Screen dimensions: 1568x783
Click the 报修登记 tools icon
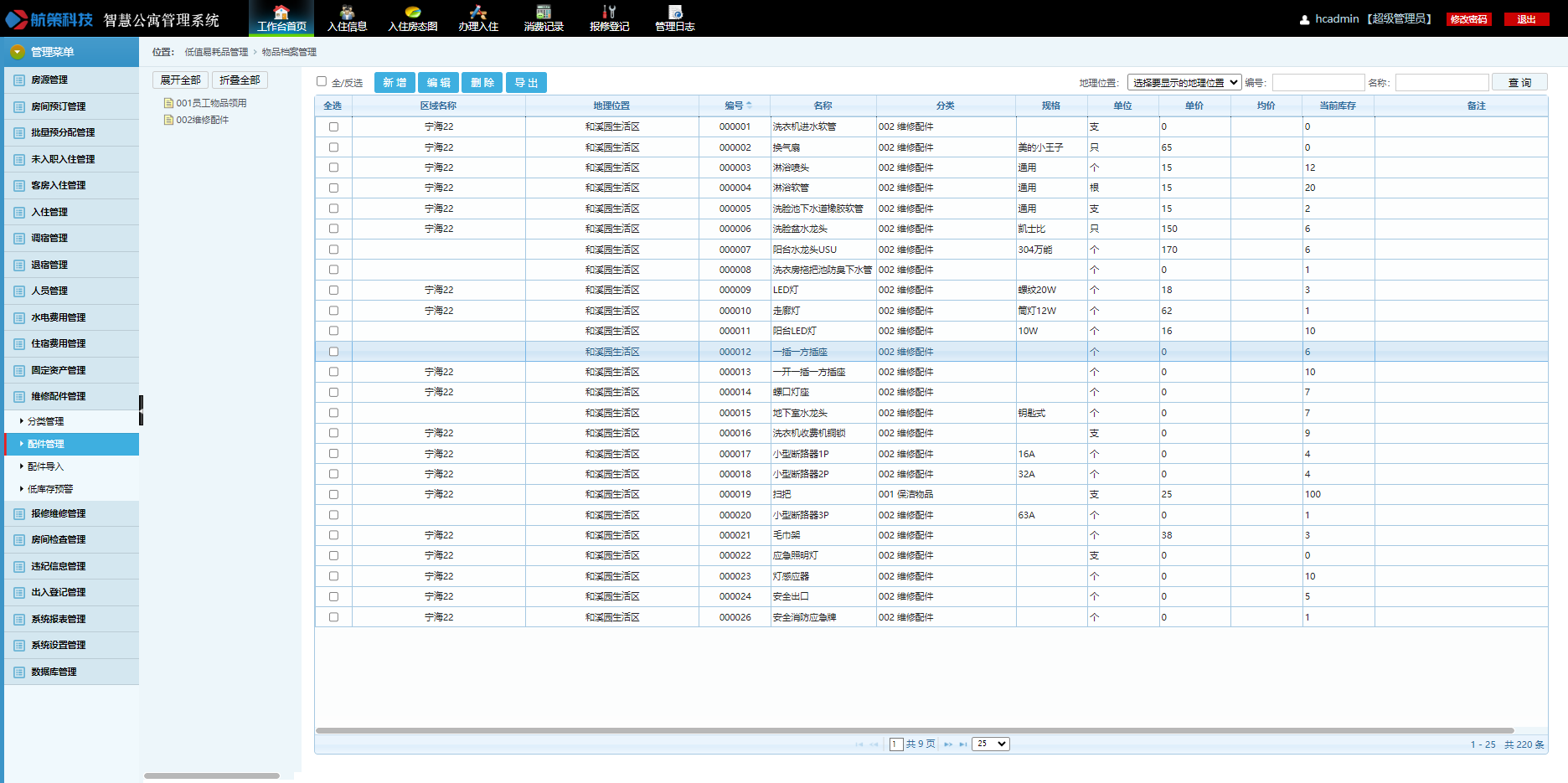click(x=609, y=13)
